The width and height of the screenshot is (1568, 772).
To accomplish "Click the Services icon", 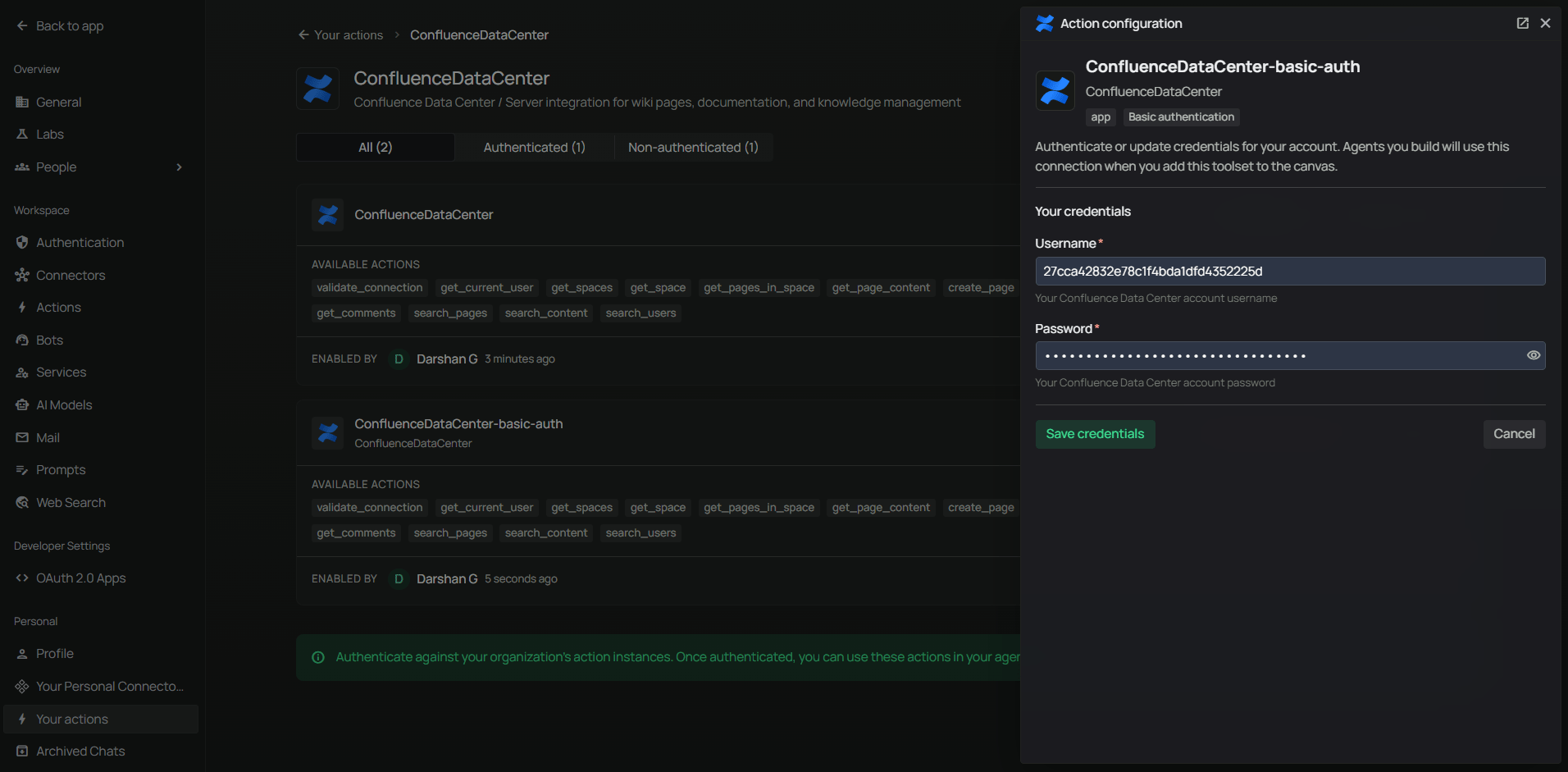I will coord(22,372).
